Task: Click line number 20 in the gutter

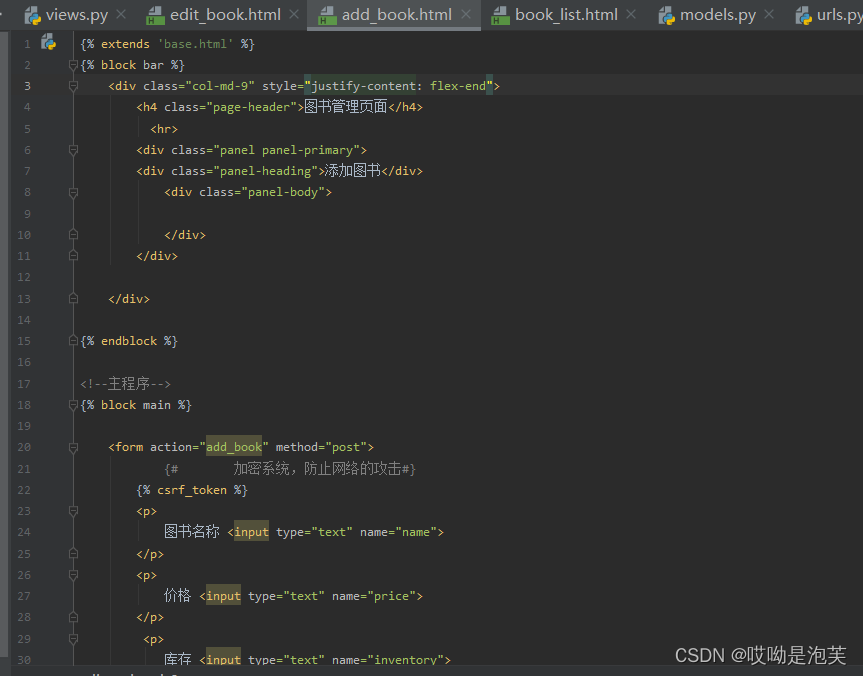Action: [x=24, y=447]
